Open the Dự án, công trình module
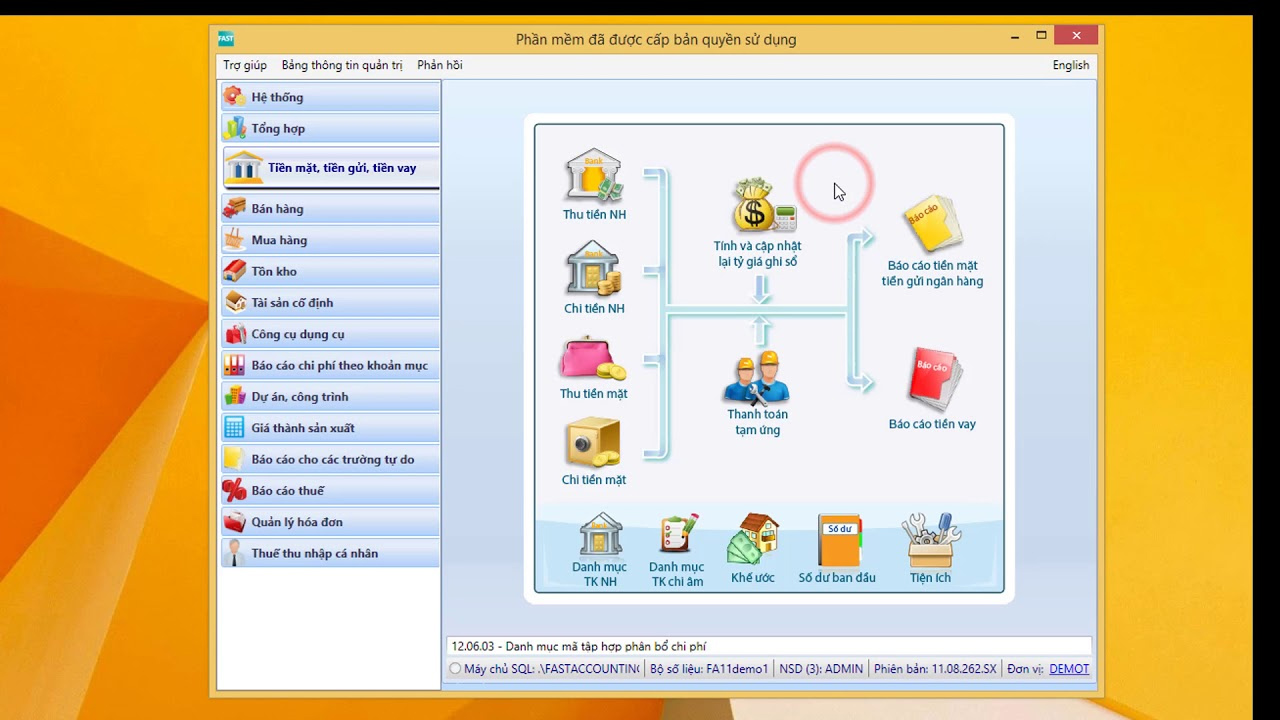Screen dimensions: 1280x720 coord(330,397)
